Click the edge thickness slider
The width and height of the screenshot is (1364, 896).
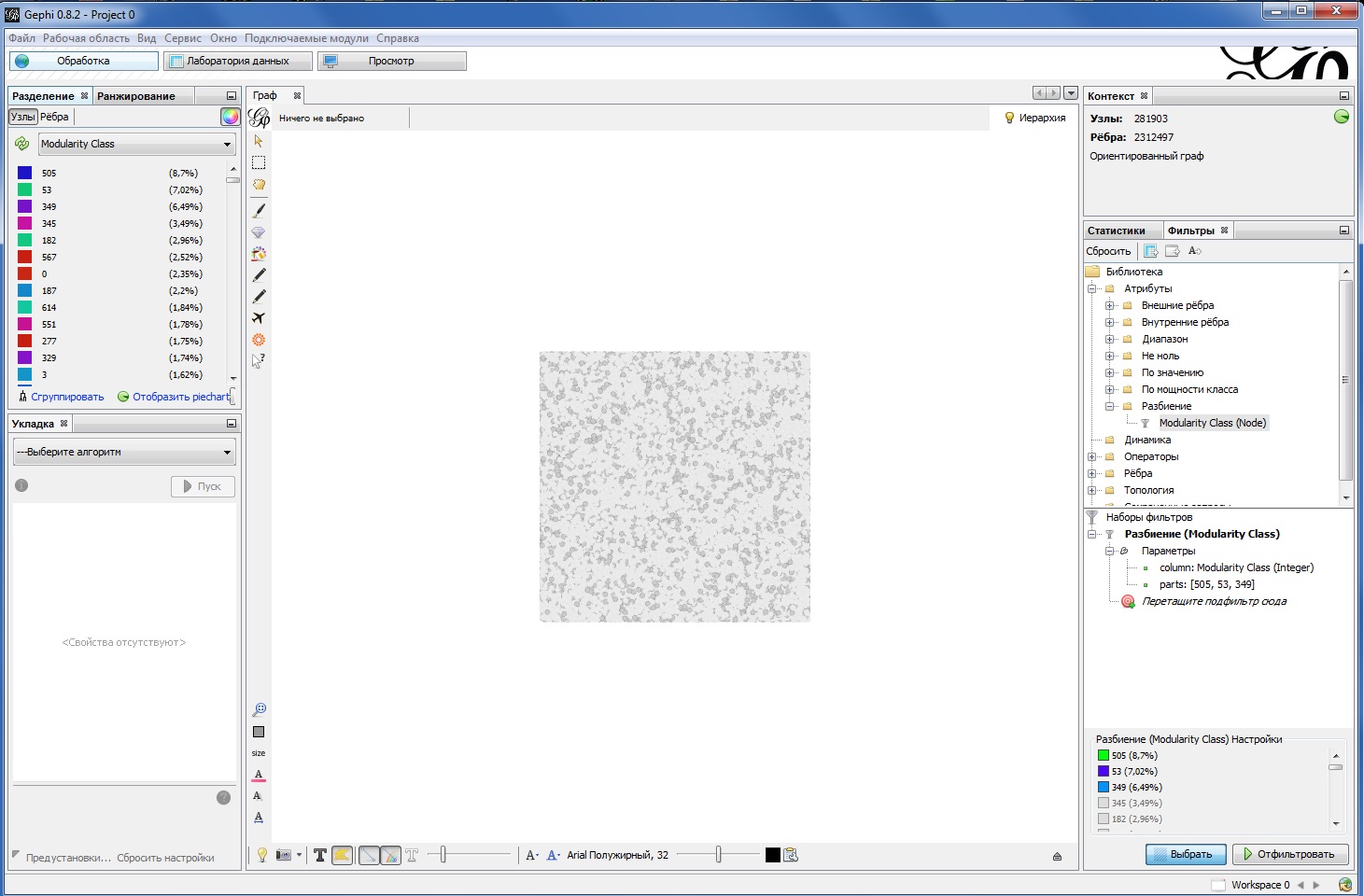[x=469, y=855]
